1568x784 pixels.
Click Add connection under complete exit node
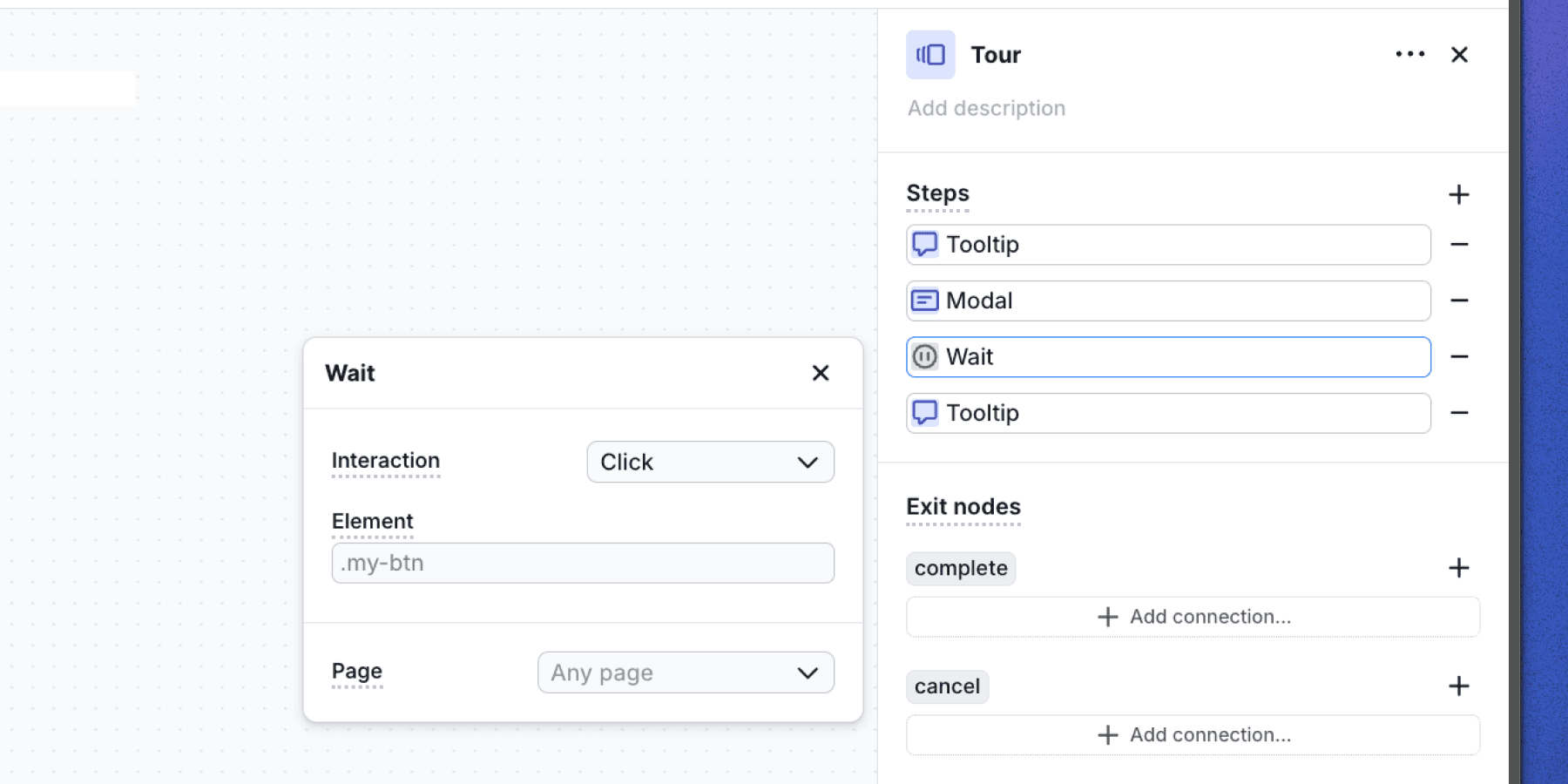1193,617
